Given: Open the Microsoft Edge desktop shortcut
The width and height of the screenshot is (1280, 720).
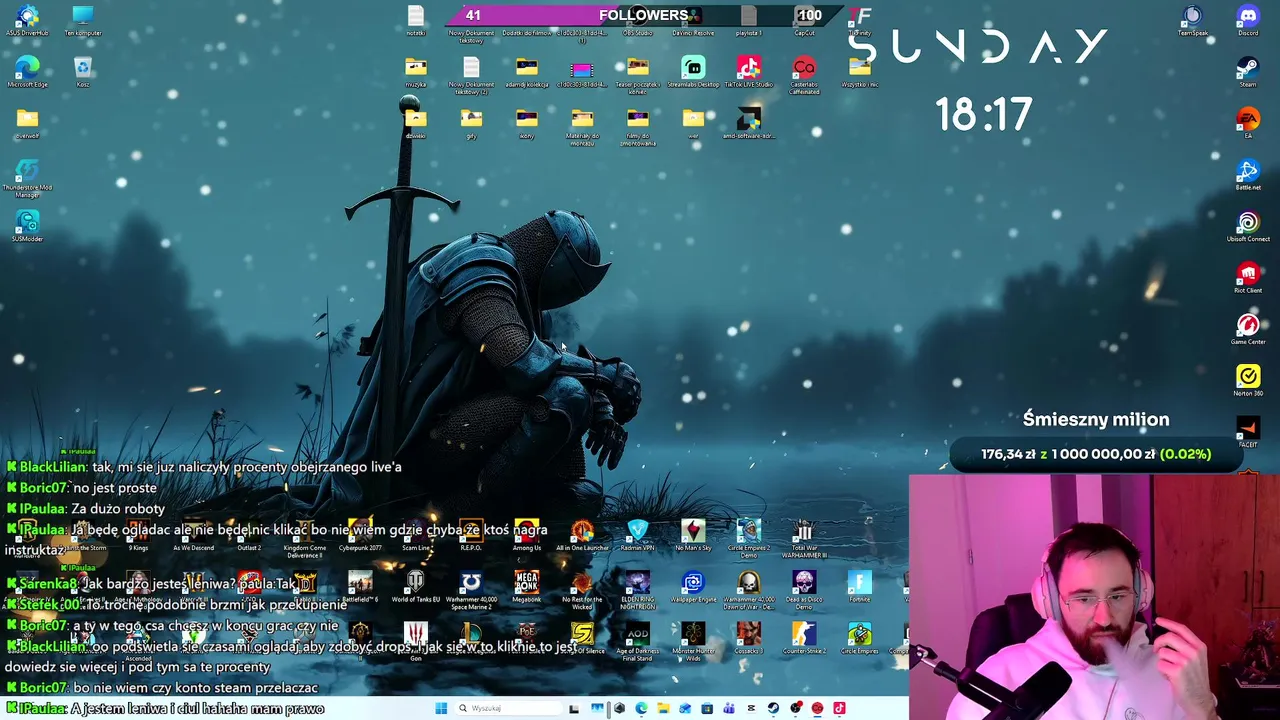Looking at the screenshot, I should click(x=27, y=72).
